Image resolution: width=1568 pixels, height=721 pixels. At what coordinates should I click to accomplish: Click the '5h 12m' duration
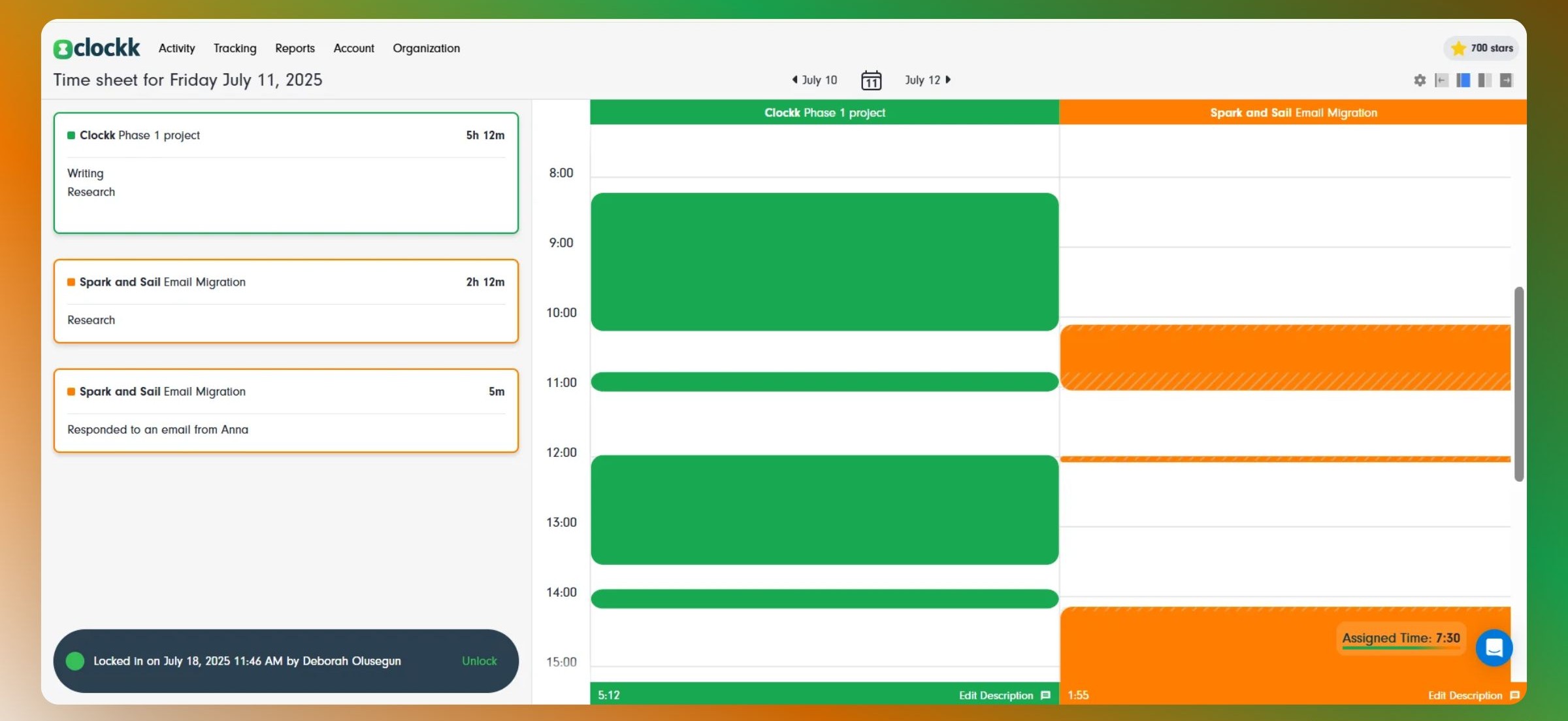coord(485,135)
